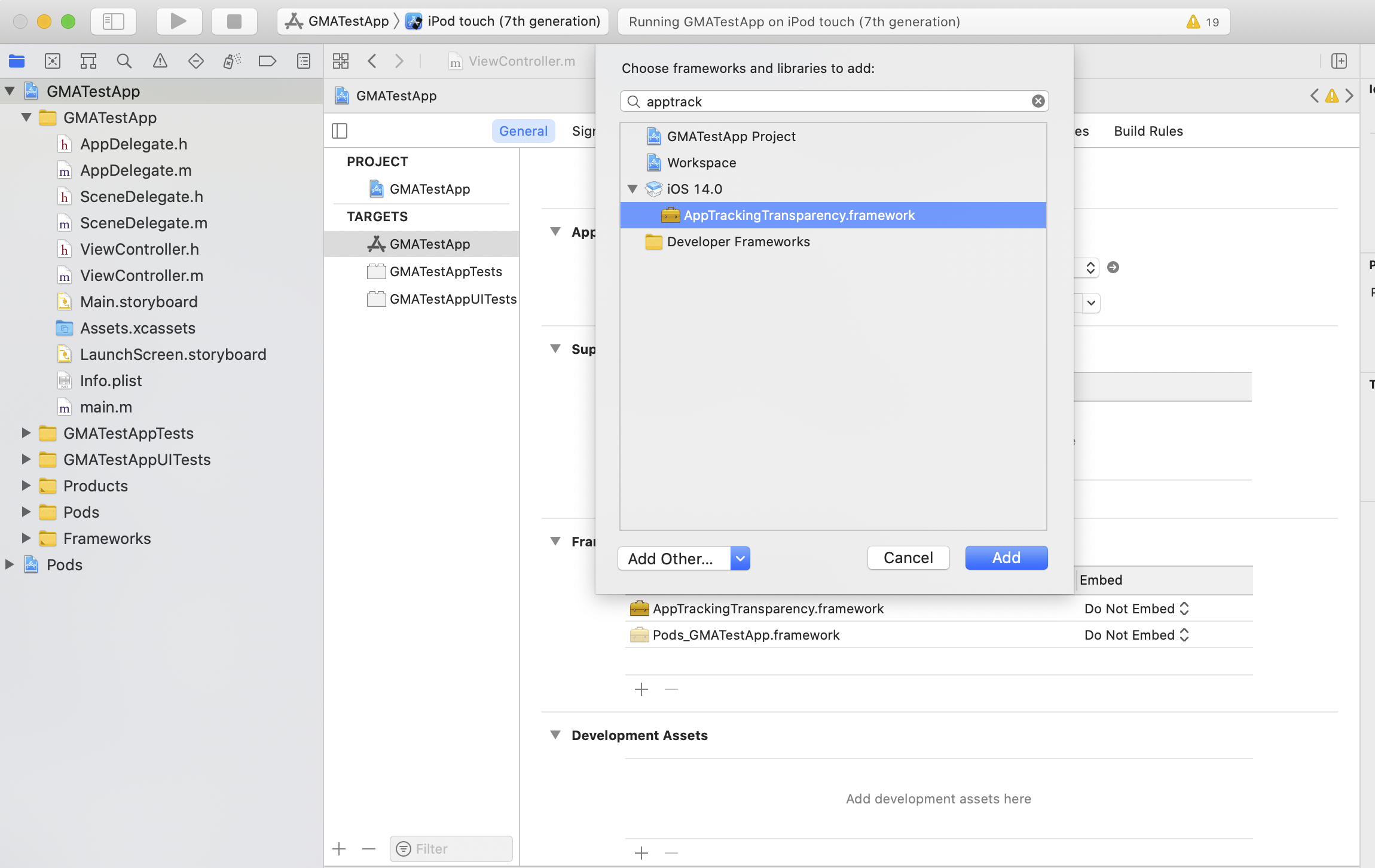Toggle the navigator sidebar visibility

[113, 22]
